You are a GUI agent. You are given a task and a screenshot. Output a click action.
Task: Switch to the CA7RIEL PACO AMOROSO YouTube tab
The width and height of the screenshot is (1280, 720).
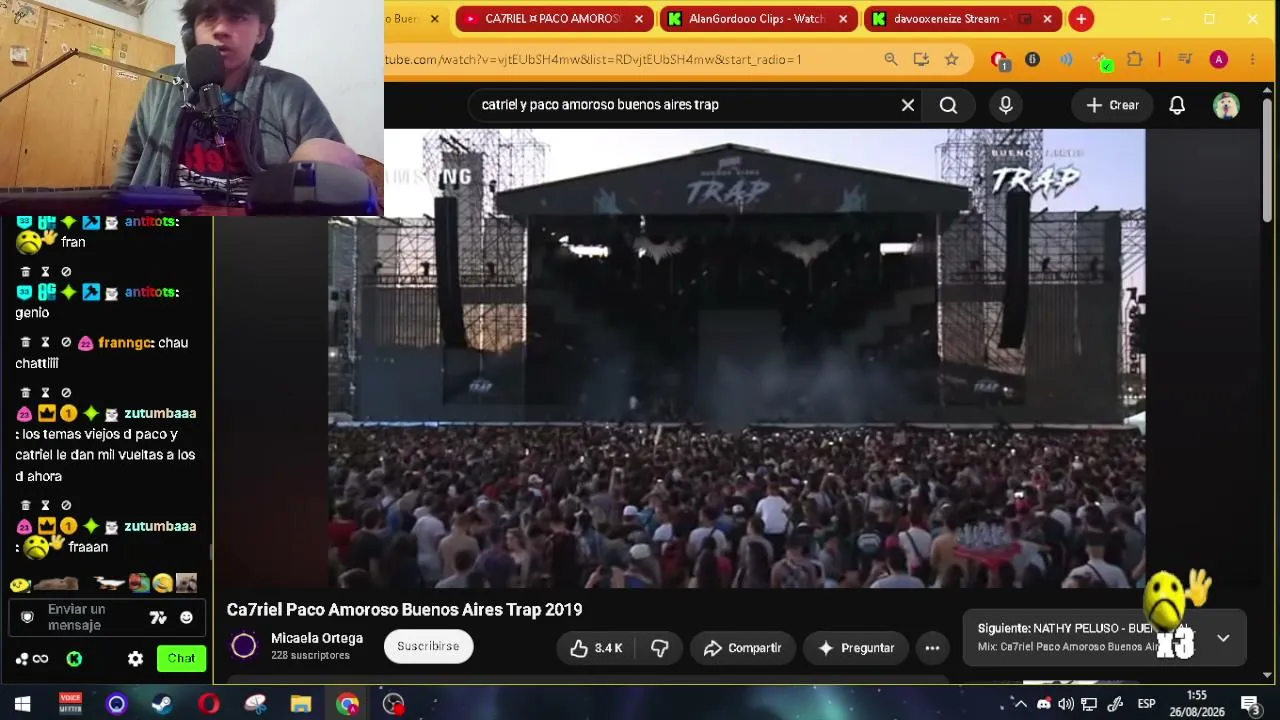pyautogui.click(x=553, y=19)
